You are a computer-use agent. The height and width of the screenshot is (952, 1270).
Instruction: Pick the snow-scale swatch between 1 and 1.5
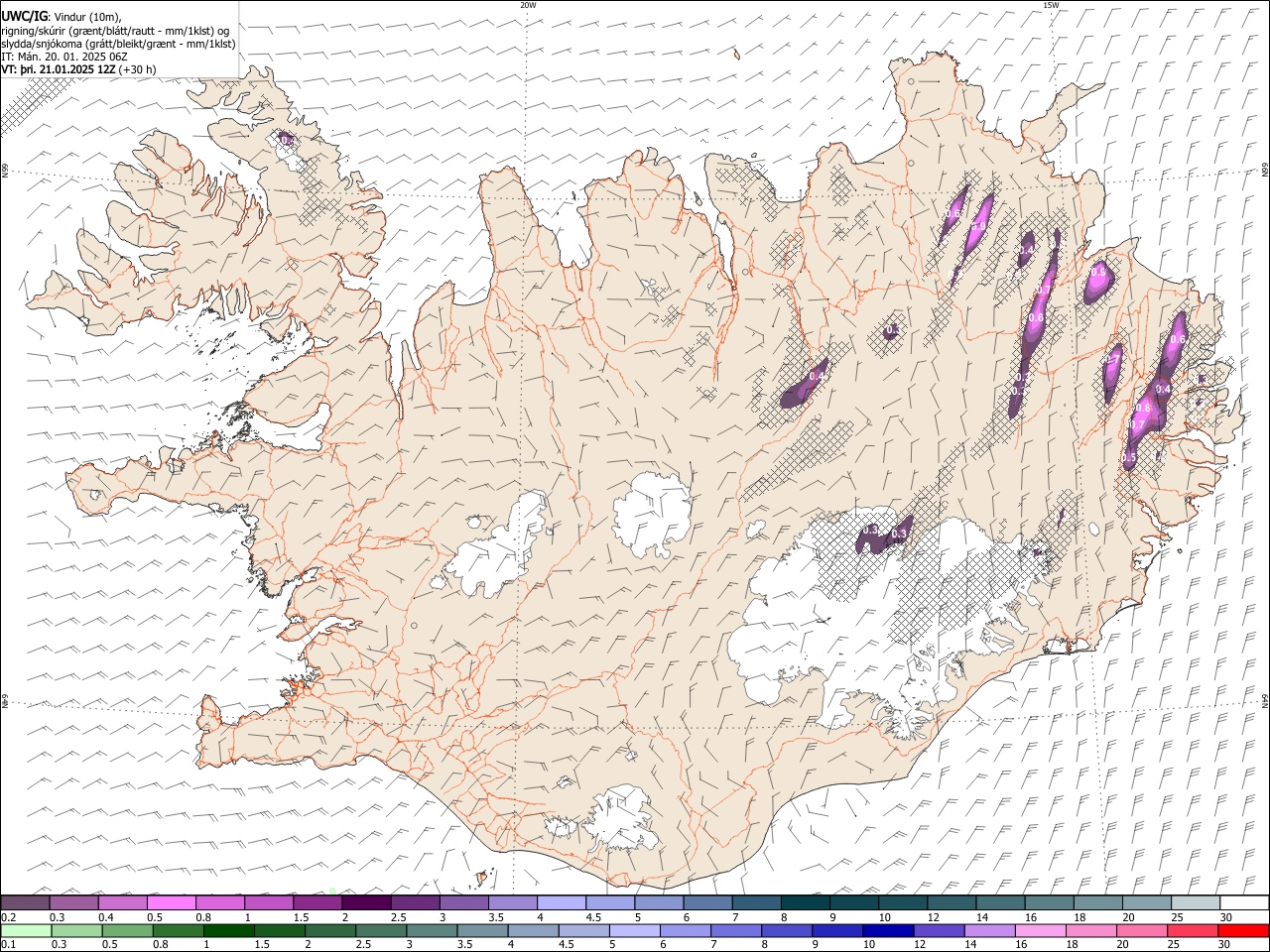[269, 902]
